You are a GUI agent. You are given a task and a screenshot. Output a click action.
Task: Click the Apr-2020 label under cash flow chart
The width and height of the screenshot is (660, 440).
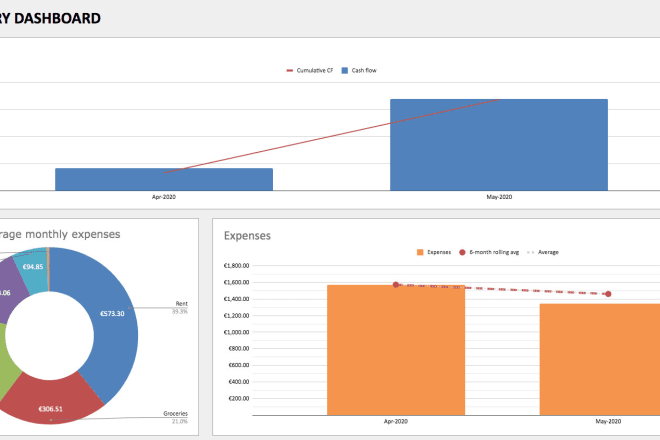pyautogui.click(x=164, y=197)
